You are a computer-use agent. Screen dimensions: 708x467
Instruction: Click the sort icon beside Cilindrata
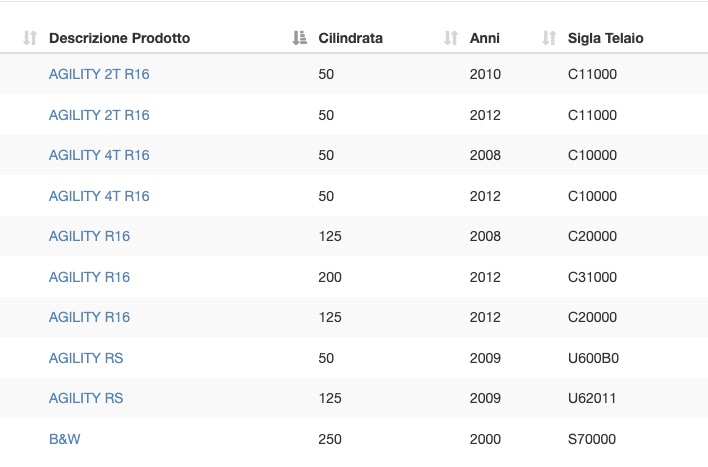click(x=299, y=38)
